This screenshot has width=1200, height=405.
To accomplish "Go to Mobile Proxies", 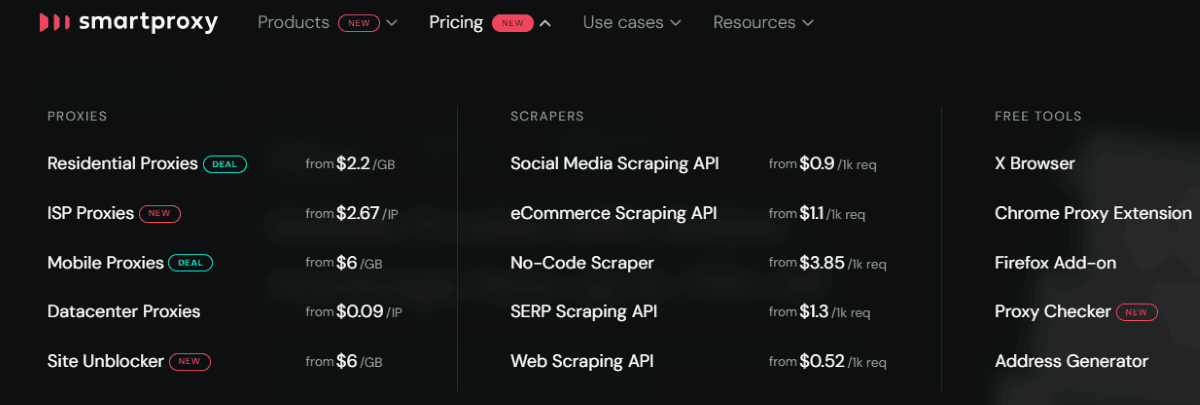I will (x=105, y=262).
